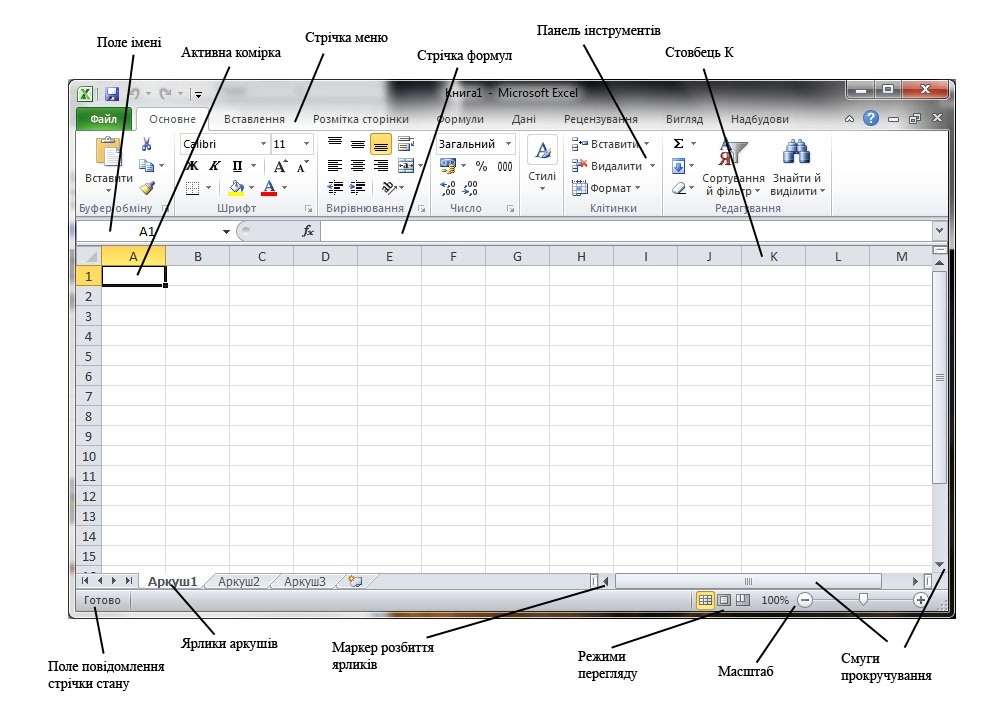The height and width of the screenshot is (719, 988).
Task: Click the red font color A
Action: pyautogui.click(x=269, y=188)
